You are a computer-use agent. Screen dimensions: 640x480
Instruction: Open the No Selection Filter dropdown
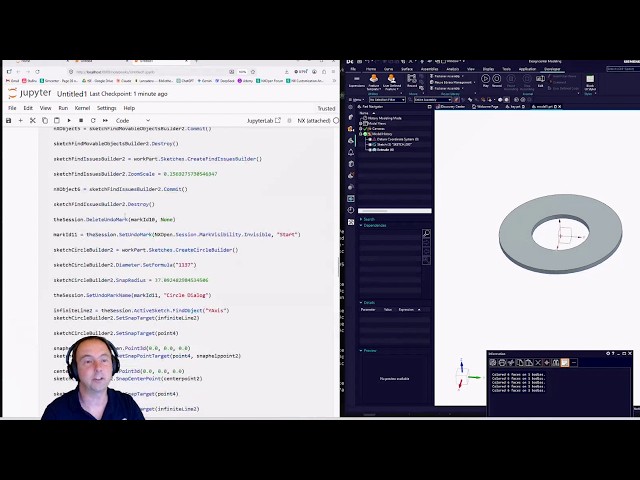(387, 100)
